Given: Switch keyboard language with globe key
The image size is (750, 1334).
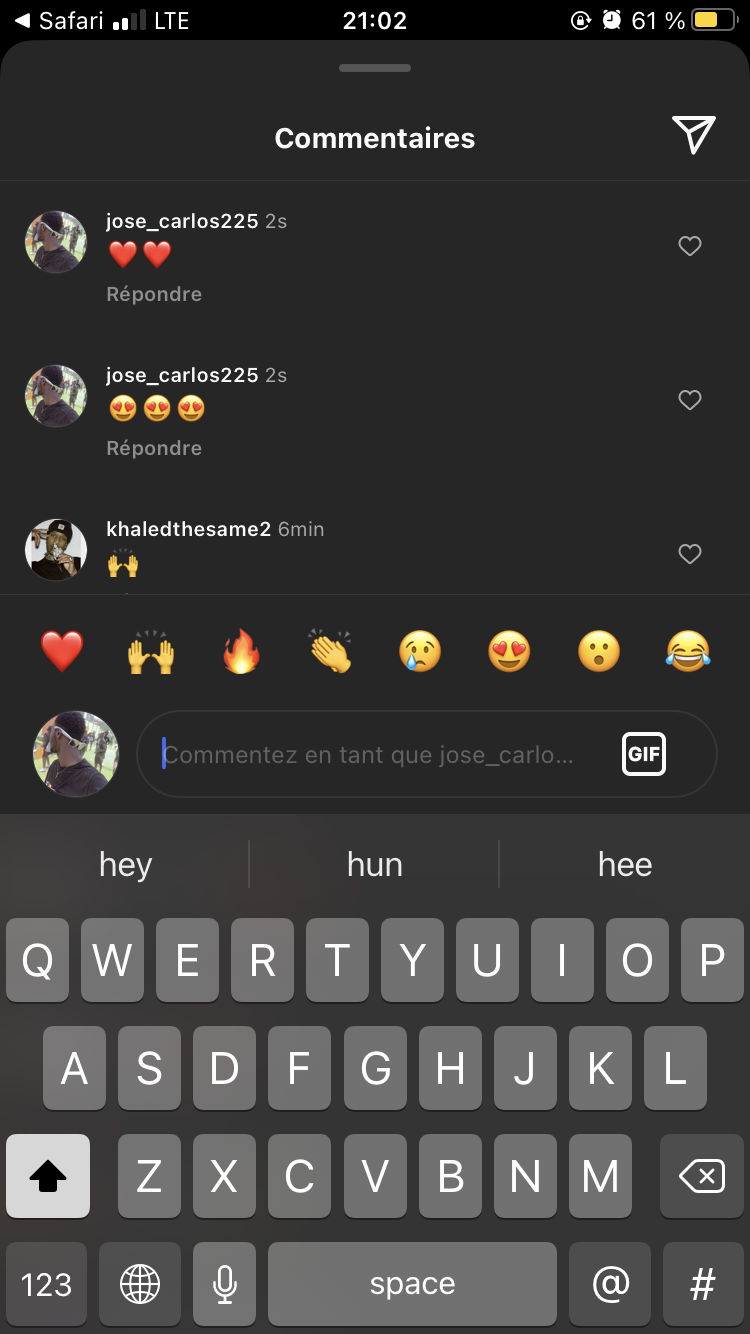Looking at the screenshot, I should (x=140, y=1284).
